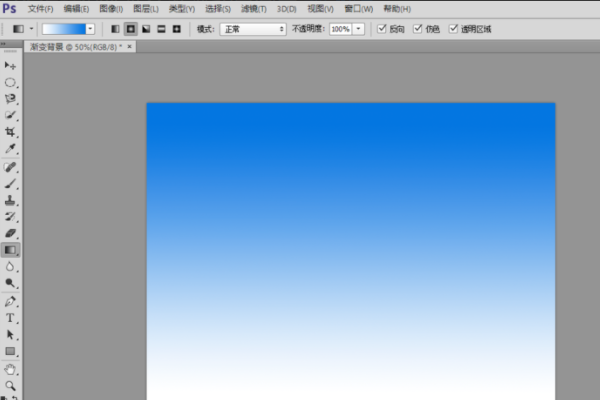Open the opacity slider dropdown arrow
The width and height of the screenshot is (600, 400).
[359, 29]
